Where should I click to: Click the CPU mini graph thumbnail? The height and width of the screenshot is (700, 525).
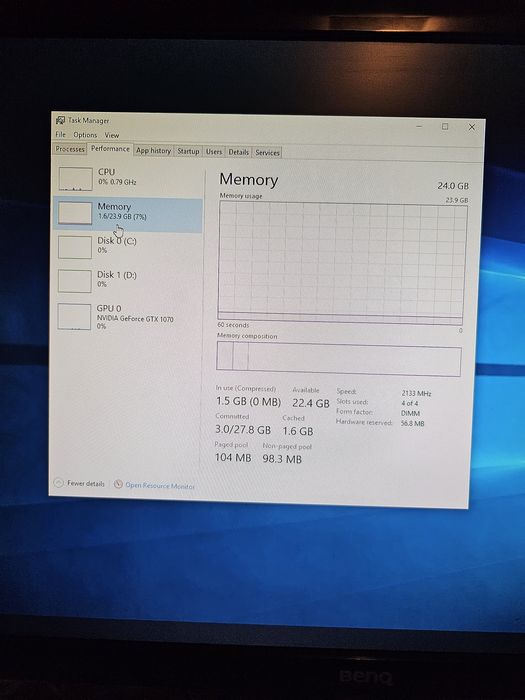pyautogui.click(x=75, y=179)
